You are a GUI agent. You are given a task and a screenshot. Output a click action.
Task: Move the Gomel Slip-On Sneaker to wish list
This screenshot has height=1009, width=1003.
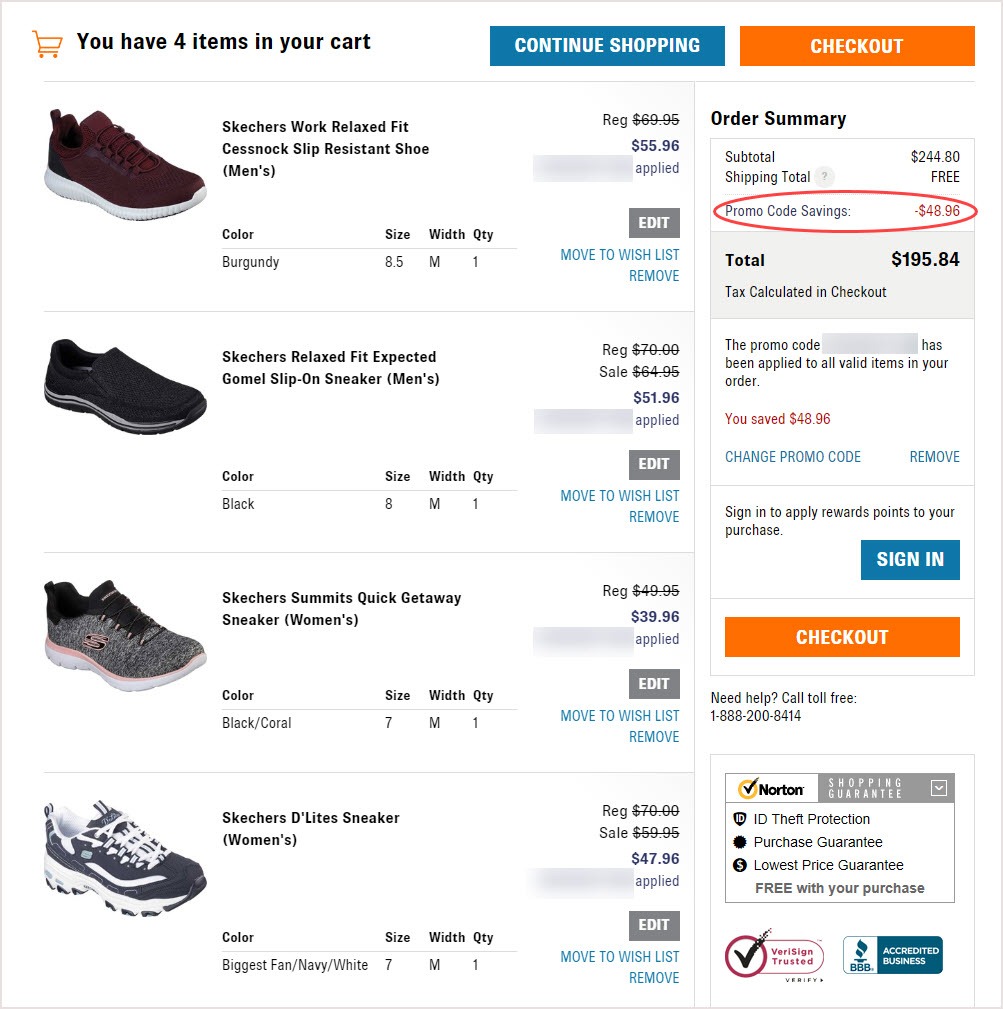[620, 496]
